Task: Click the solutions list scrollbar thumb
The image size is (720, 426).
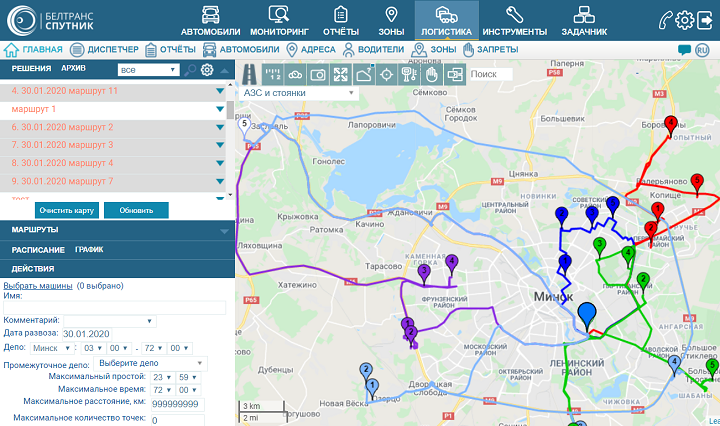Action: coord(231,110)
